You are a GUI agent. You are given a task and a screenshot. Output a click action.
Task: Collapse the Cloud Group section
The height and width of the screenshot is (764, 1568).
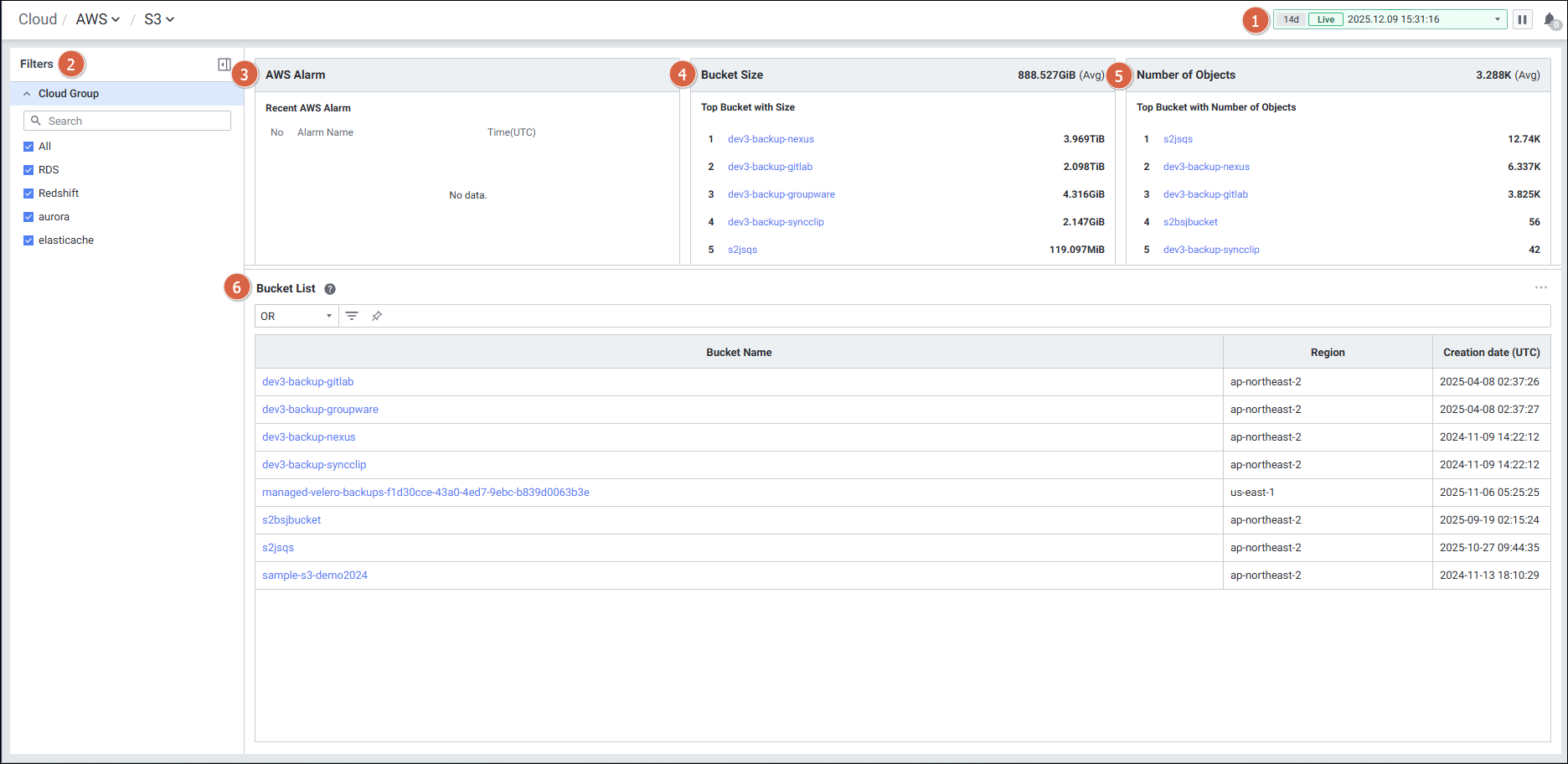(27, 94)
